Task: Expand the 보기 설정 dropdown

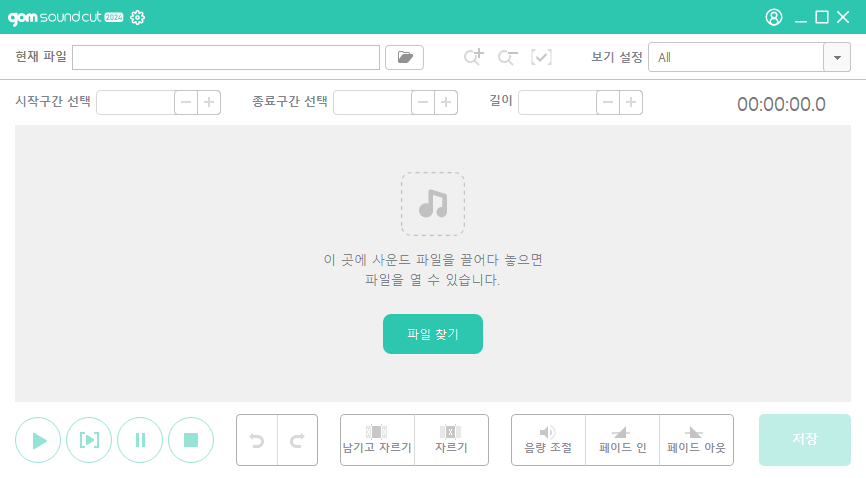Action: pyautogui.click(x=836, y=57)
